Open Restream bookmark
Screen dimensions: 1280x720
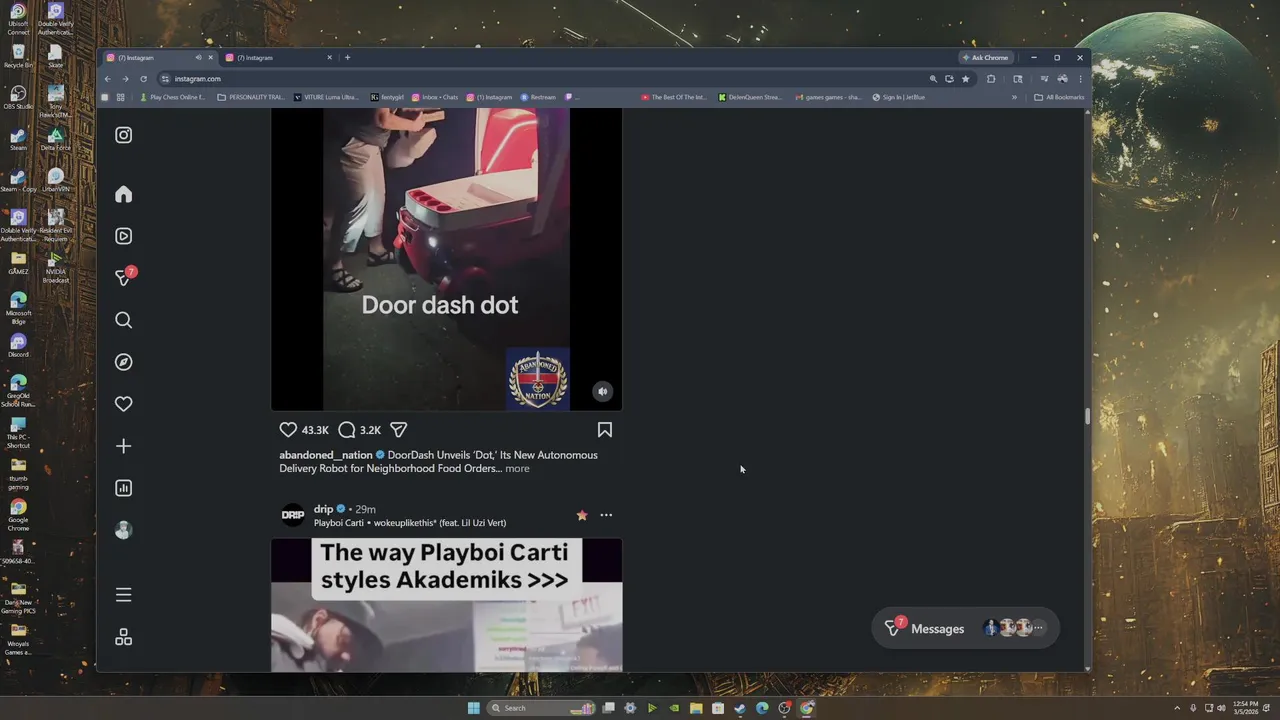click(538, 97)
